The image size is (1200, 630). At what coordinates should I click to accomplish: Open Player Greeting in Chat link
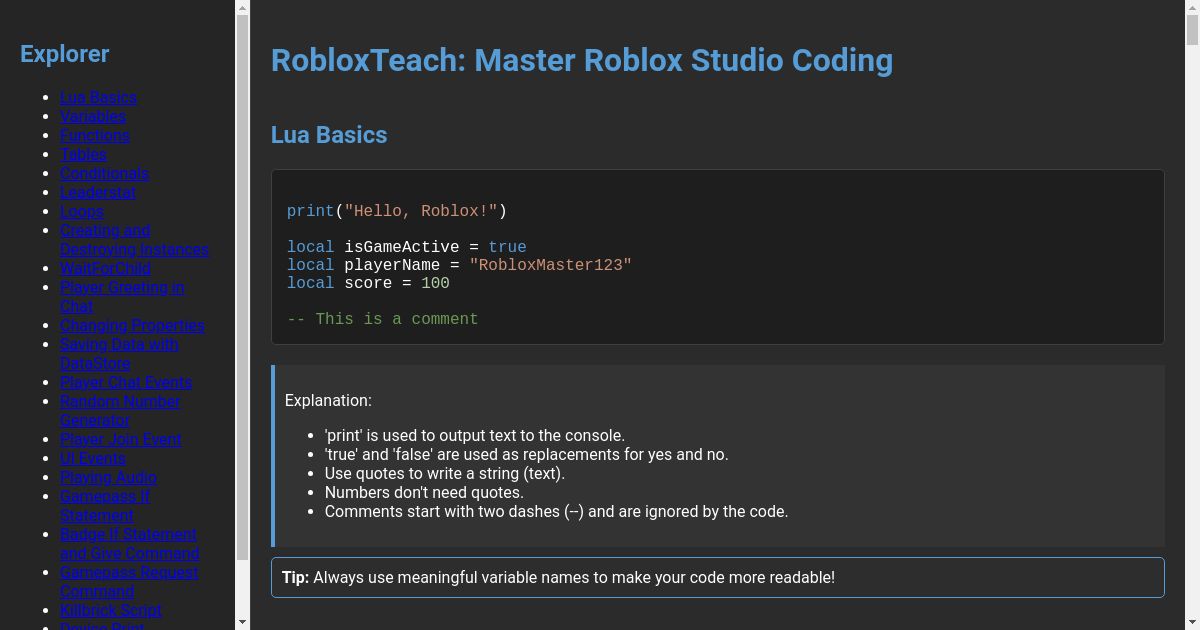tap(122, 297)
